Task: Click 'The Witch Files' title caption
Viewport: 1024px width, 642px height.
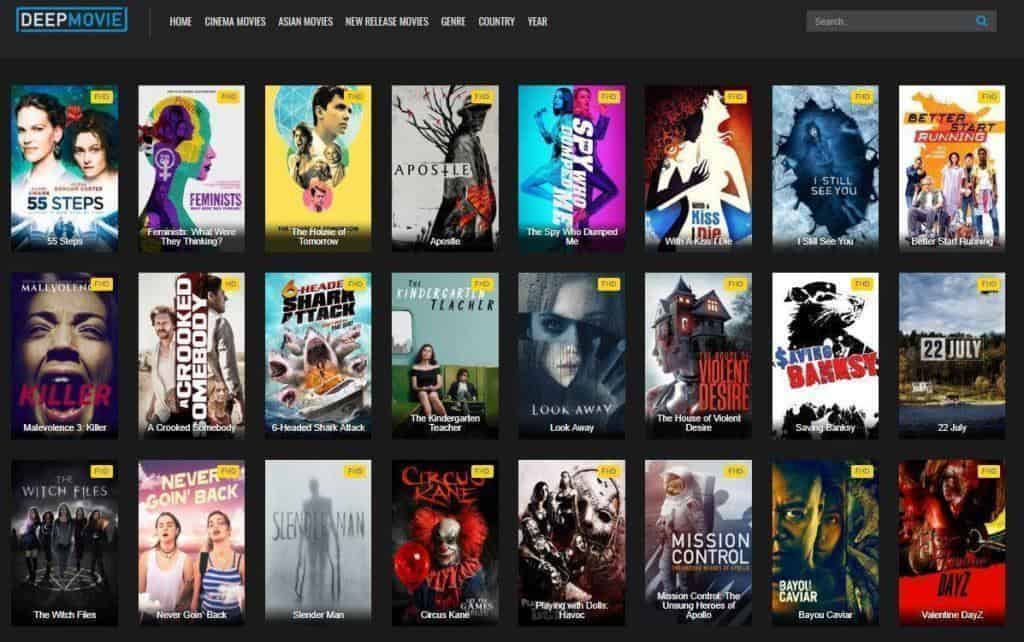Action: point(65,615)
